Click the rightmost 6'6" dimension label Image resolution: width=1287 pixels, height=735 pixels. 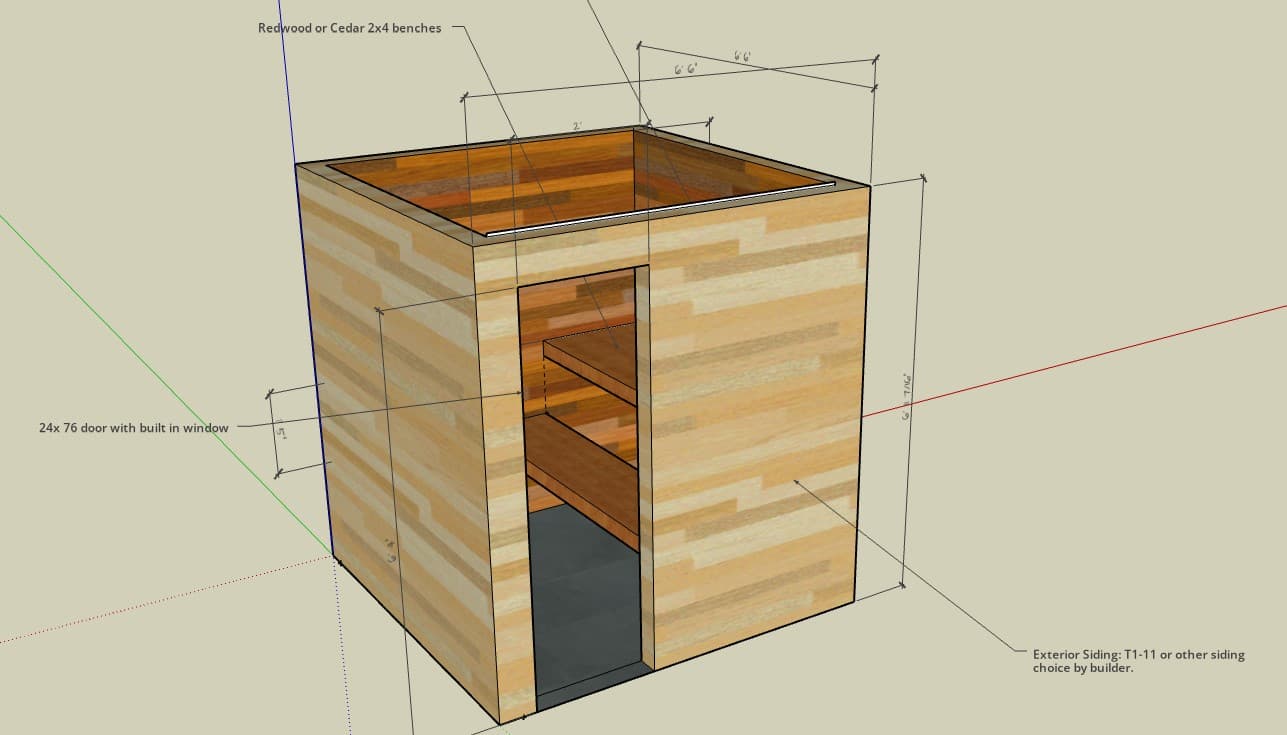pos(744,53)
